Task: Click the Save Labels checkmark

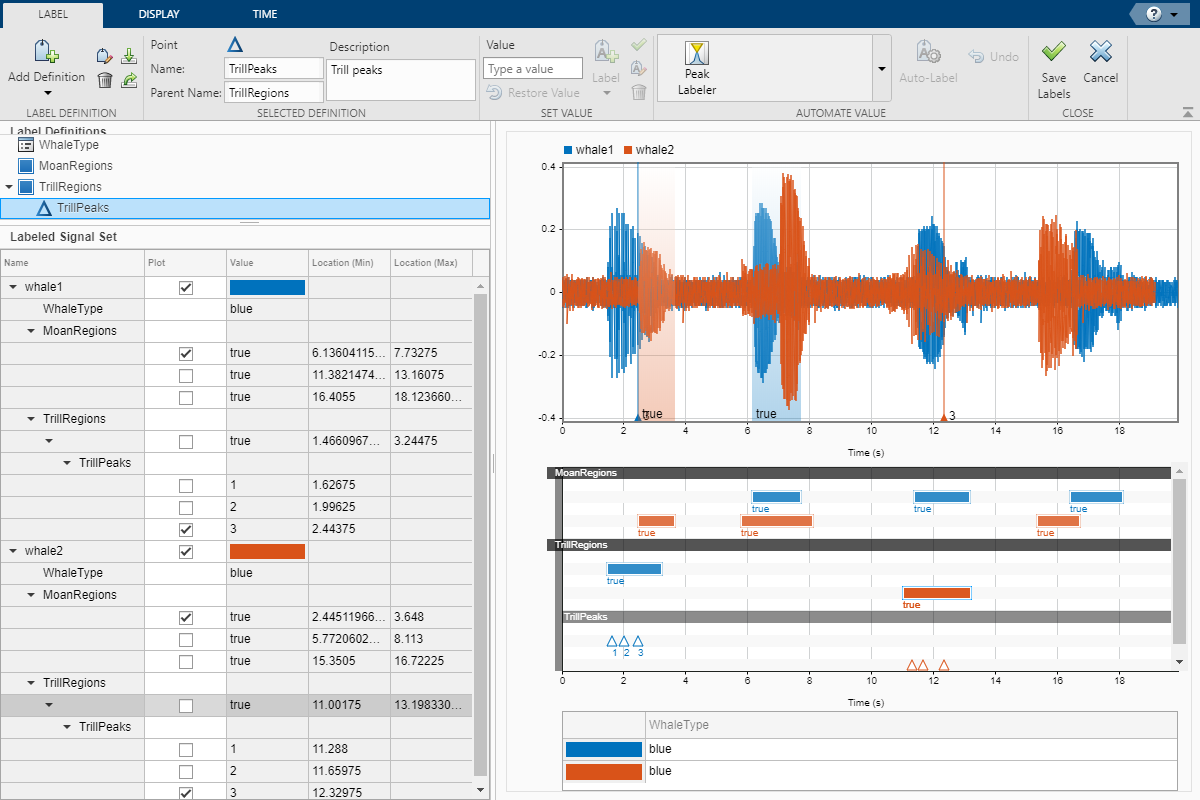Action: tap(1053, 52)
